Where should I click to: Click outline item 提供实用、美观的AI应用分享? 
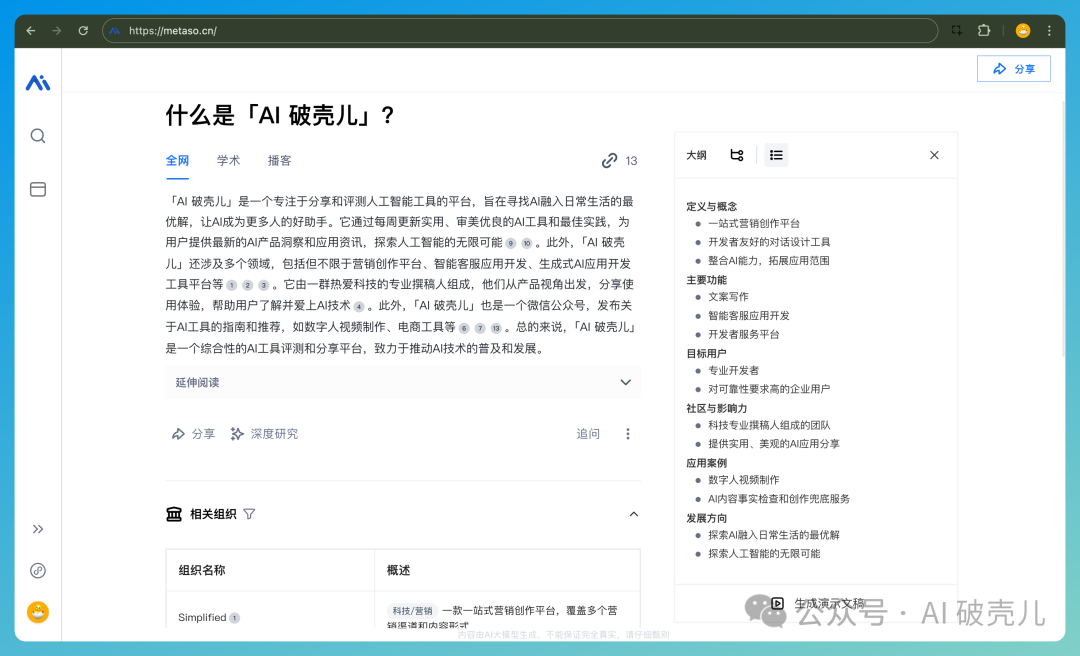point(774,444)
